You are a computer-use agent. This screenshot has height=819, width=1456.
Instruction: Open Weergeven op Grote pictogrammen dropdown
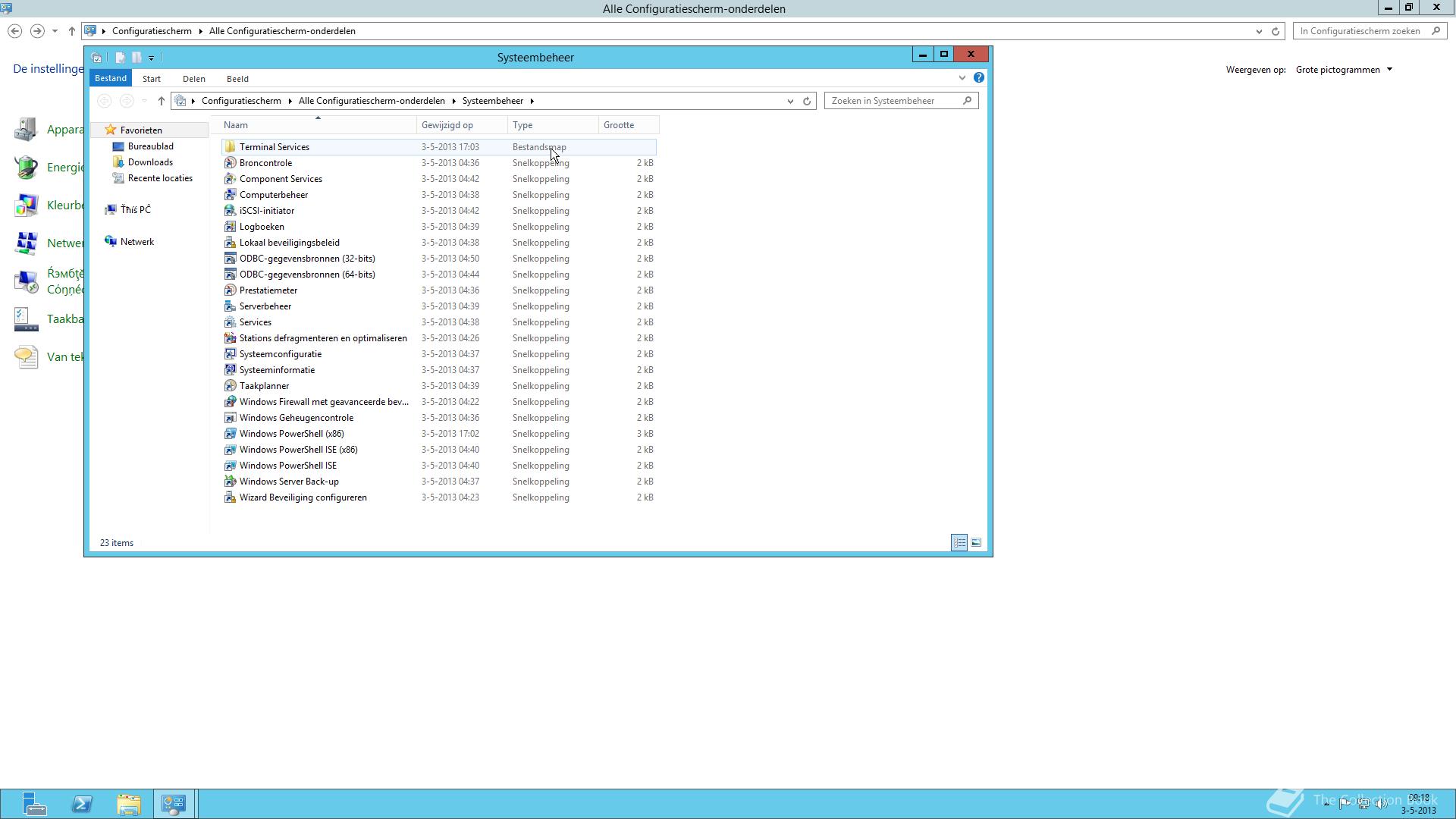pyautogui.click(x=1344, y=70)
